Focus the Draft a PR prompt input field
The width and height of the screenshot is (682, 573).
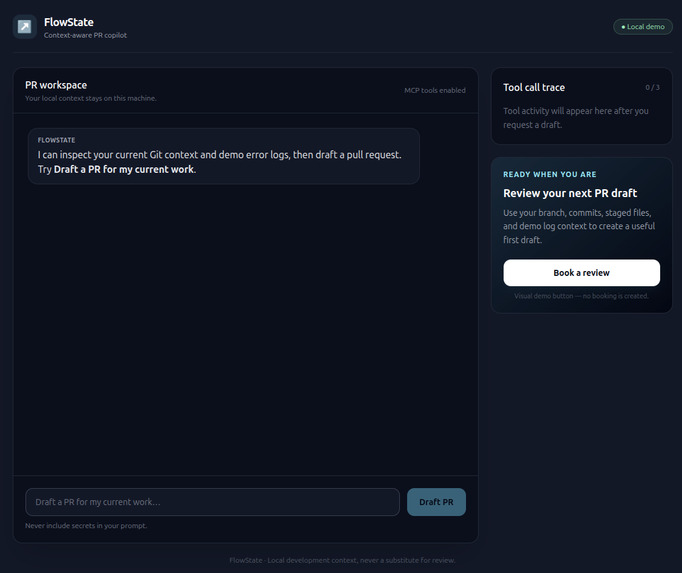tap(212, 502)
